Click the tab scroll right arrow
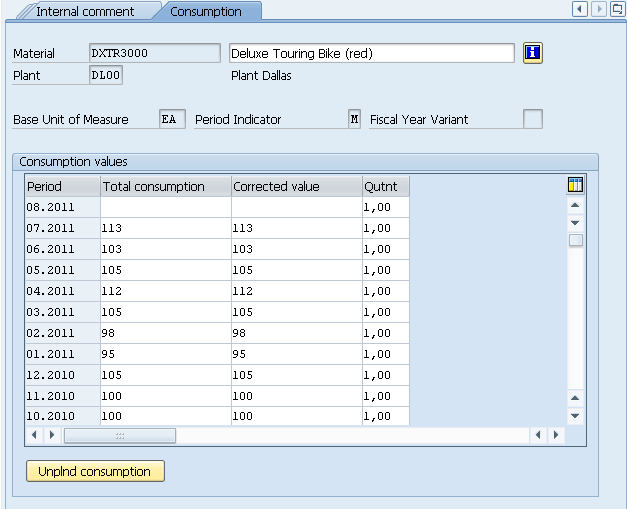The width and height of the screenshot is (627, 509). 599,9
